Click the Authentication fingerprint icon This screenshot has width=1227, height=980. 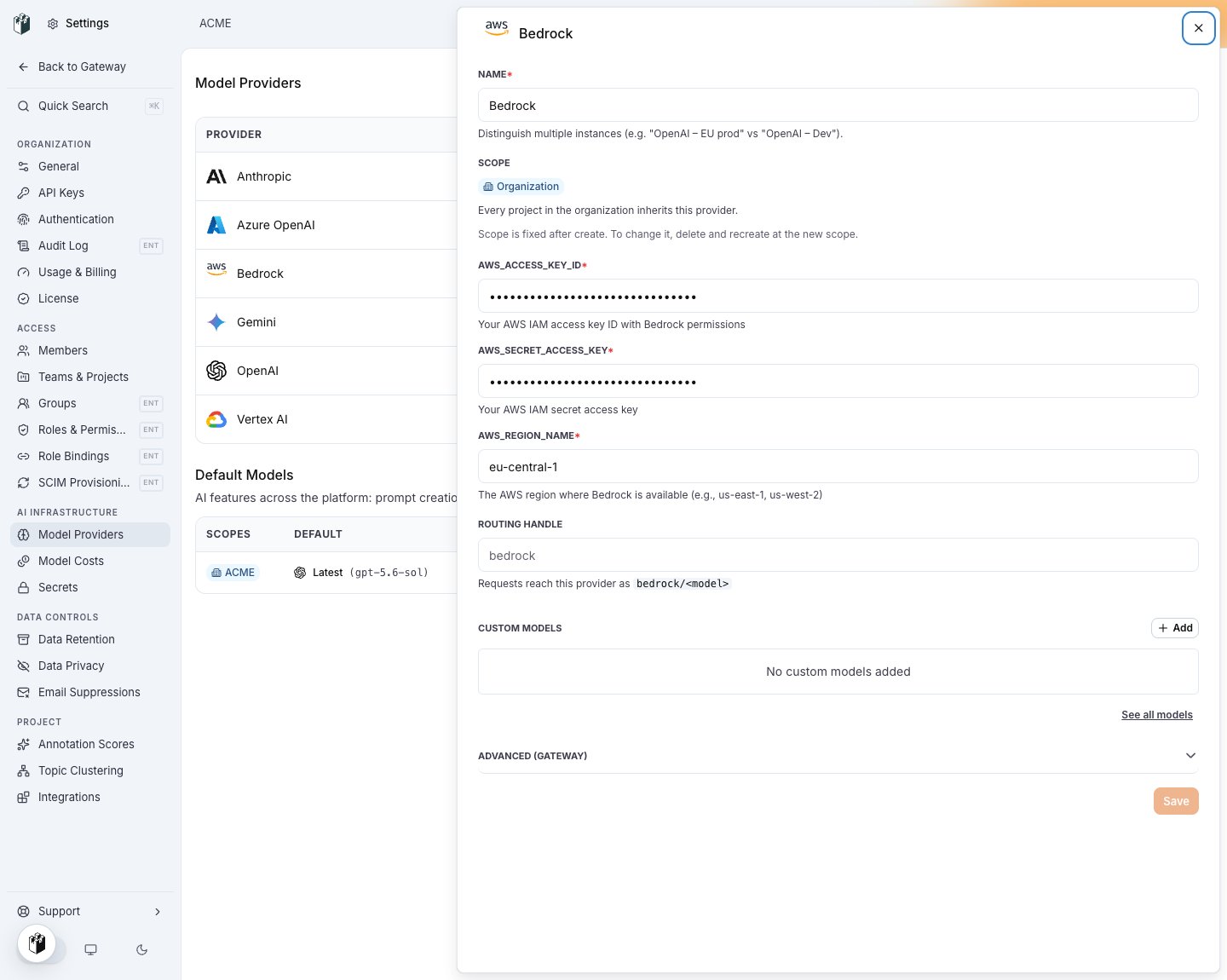(24, 220)
